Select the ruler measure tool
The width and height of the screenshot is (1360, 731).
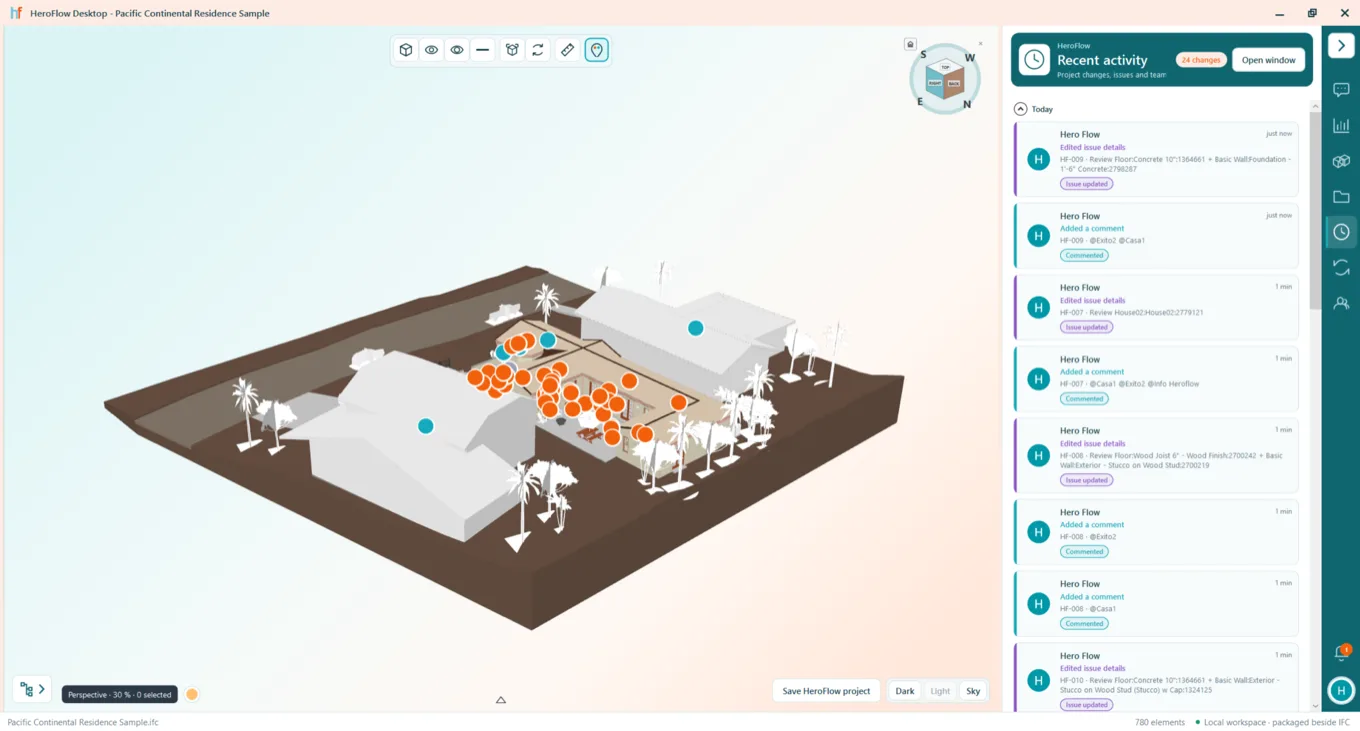click(567, 50)
